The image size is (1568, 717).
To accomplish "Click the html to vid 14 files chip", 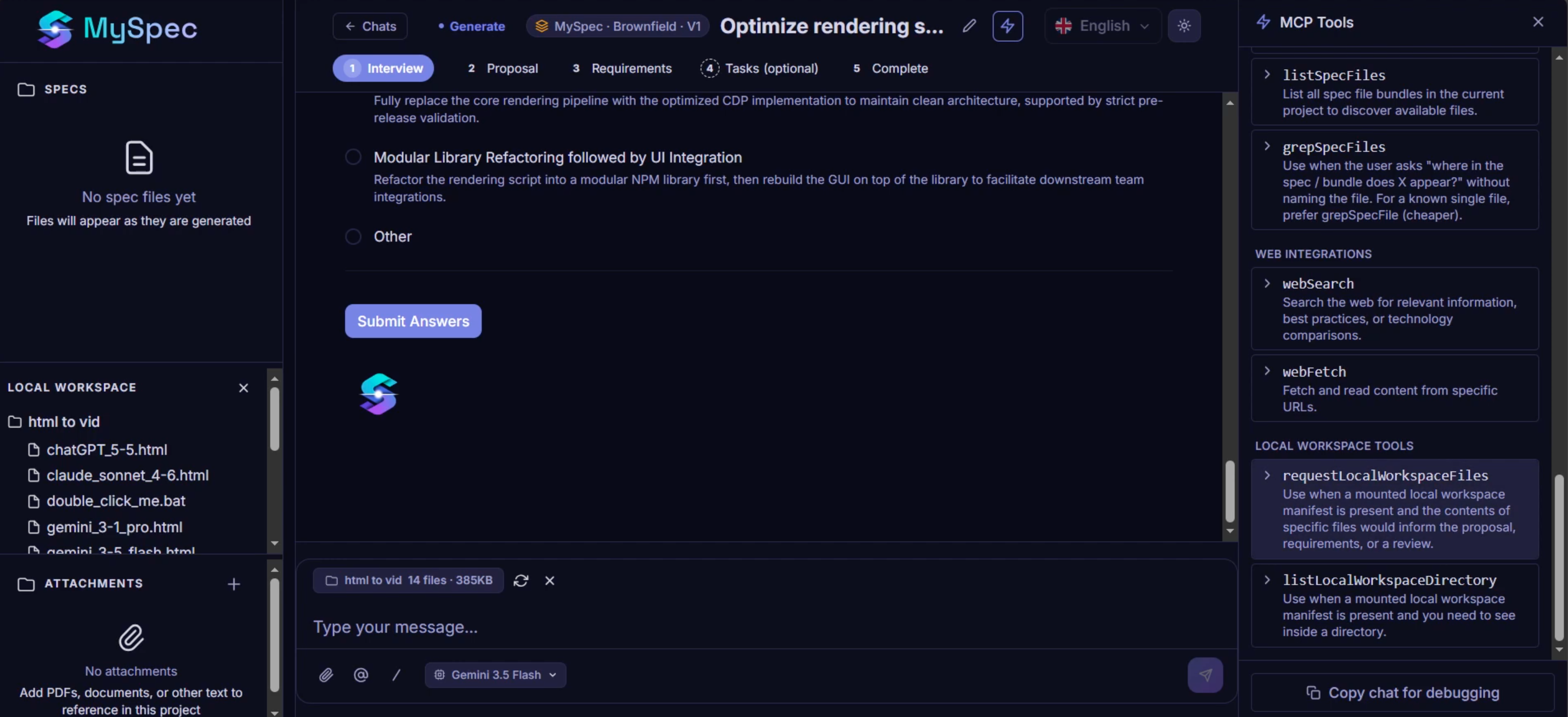I will [408, 580].
